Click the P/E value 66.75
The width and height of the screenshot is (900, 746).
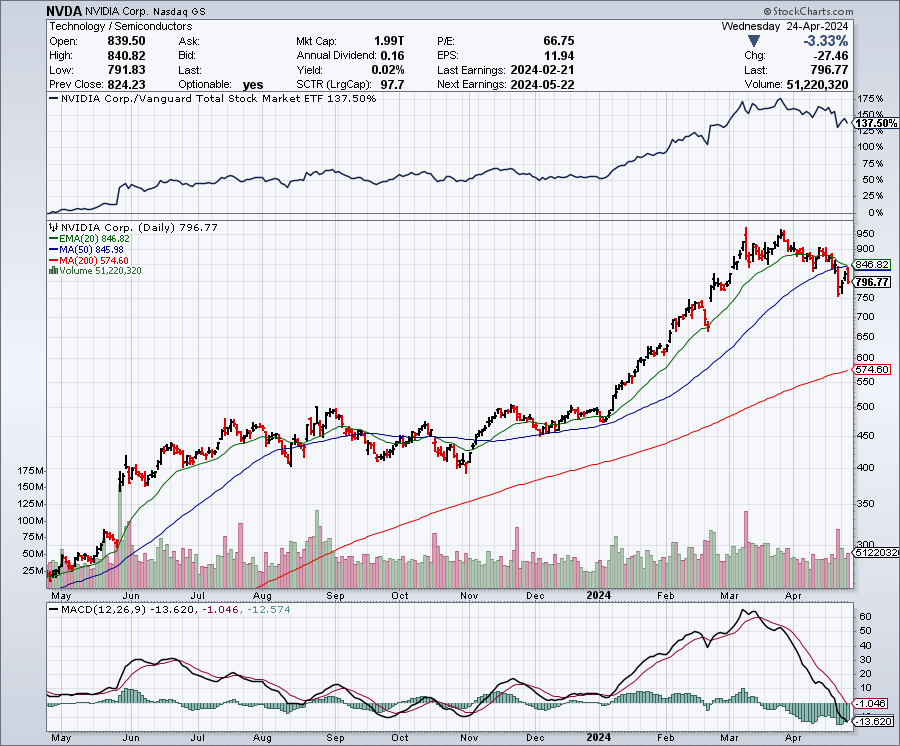coord(558,41)
